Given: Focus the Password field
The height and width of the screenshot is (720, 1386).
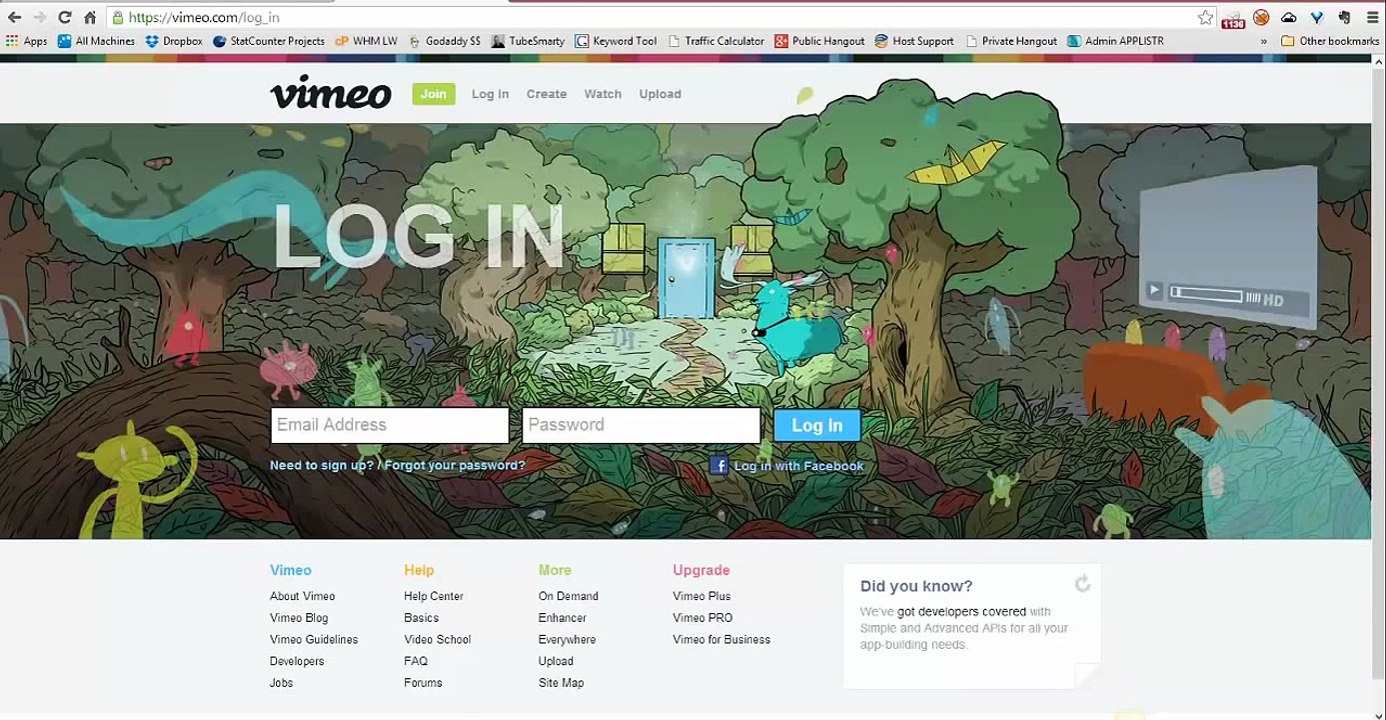Looking at the screenshot, I should (641, 425).
